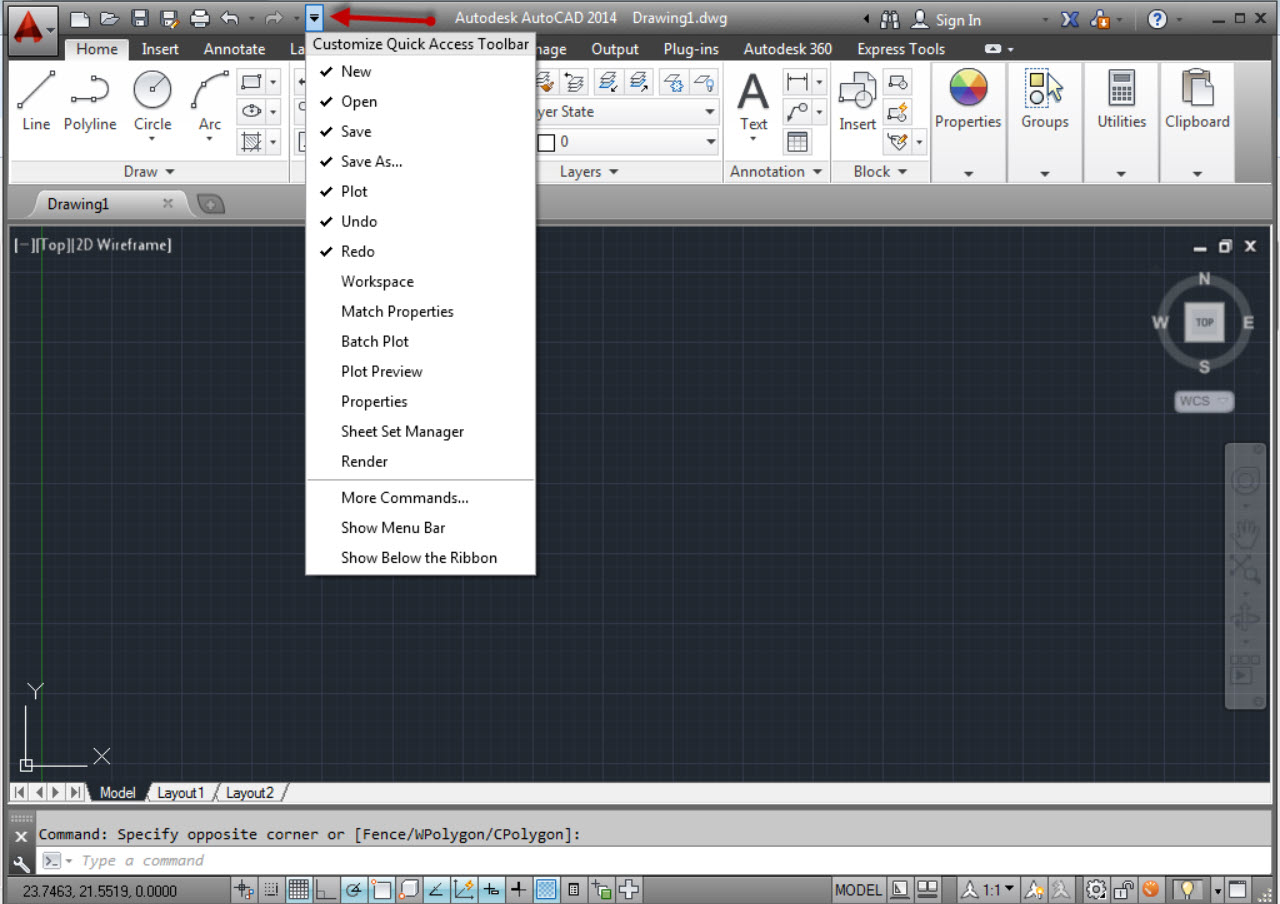The height and width of the screenshot is (904, 1280).
Task: Click the multileader icon in Annotation panel
Action: tap(797, 111)
